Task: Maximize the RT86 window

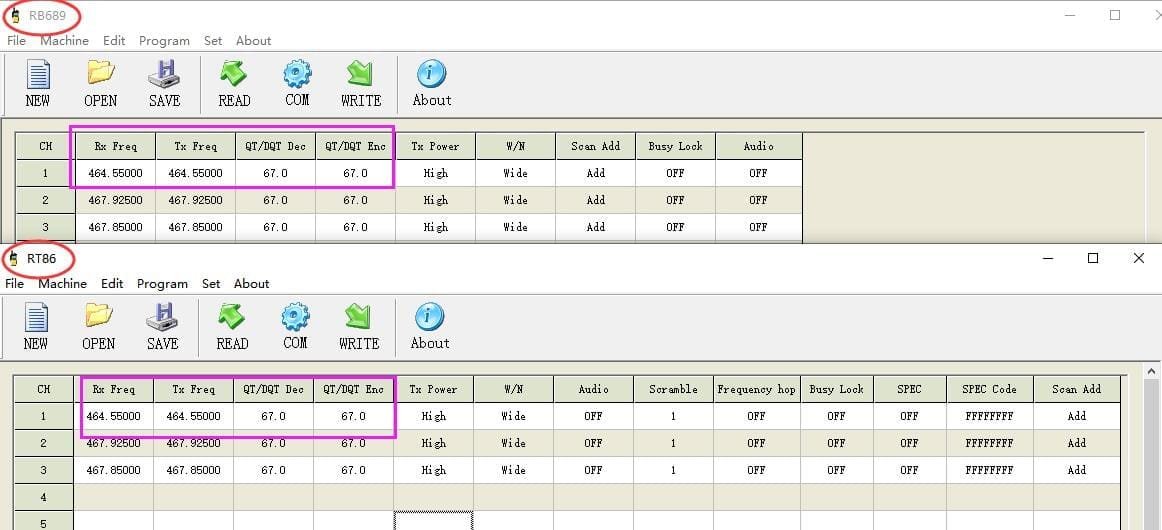Action: pos(1093,258)
